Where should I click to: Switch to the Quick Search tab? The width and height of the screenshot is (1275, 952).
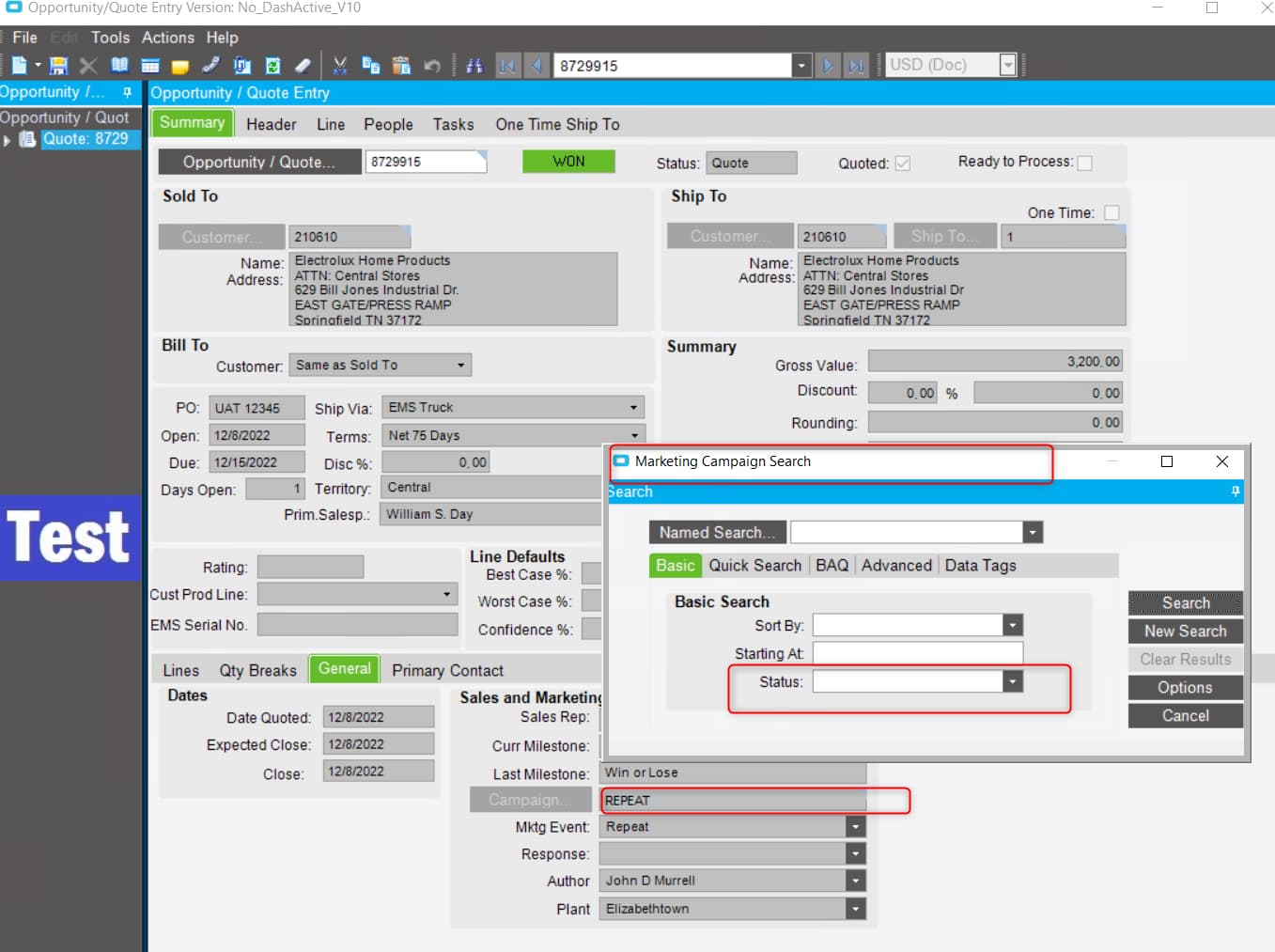(x=754, y=566)
